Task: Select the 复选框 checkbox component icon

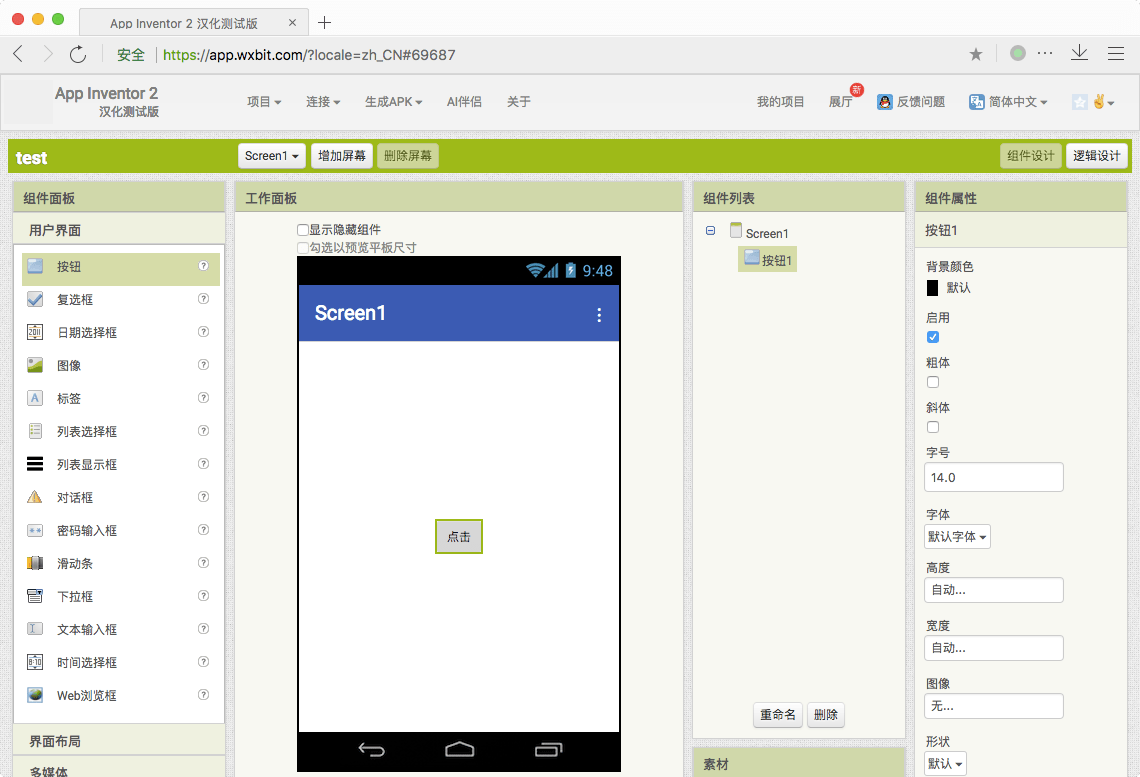Action: [x=35, y=299]
